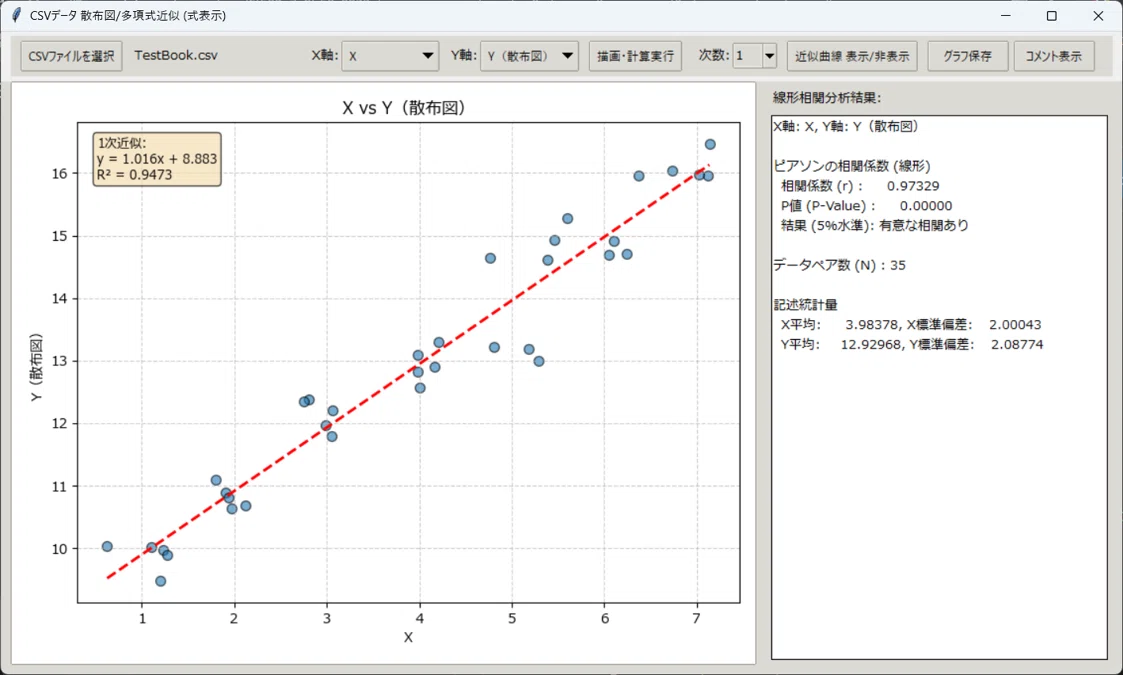Click the 1次近似 equation legend box

click(x=157, y=159)
